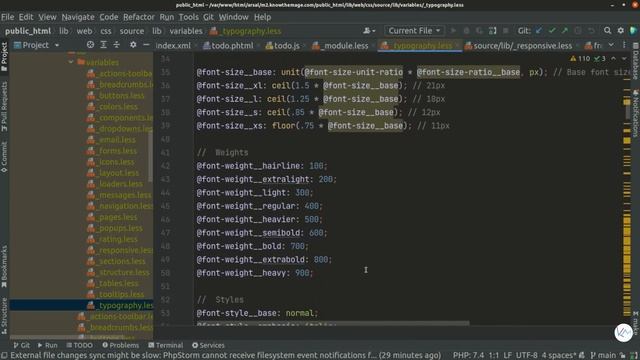
Task: Open _email.less in project tree
Action: [x=111, y=140]
